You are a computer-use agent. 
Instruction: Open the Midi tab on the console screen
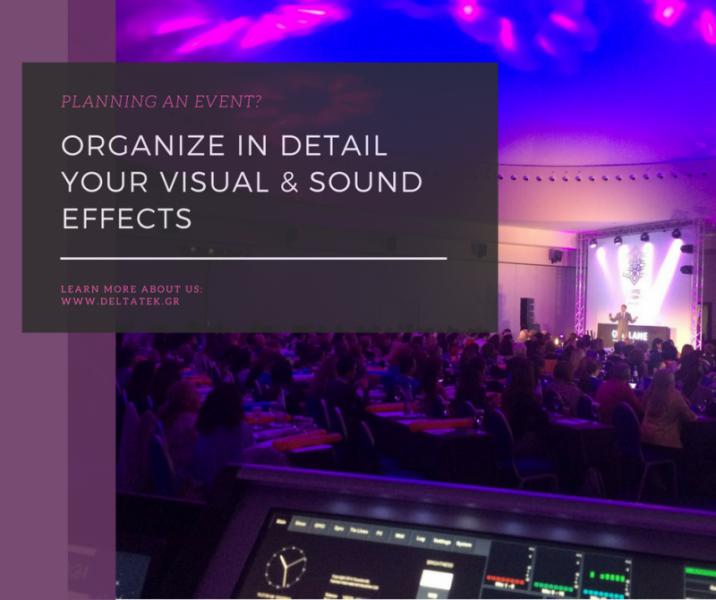coord(400,536)
